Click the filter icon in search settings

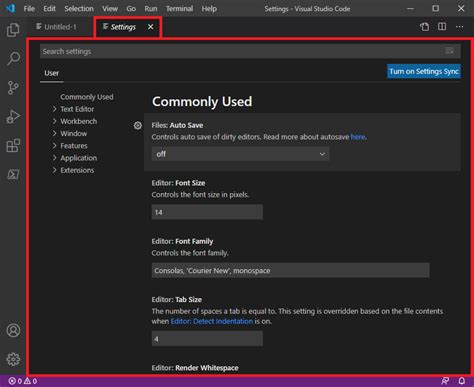click(x=449, y=51)
